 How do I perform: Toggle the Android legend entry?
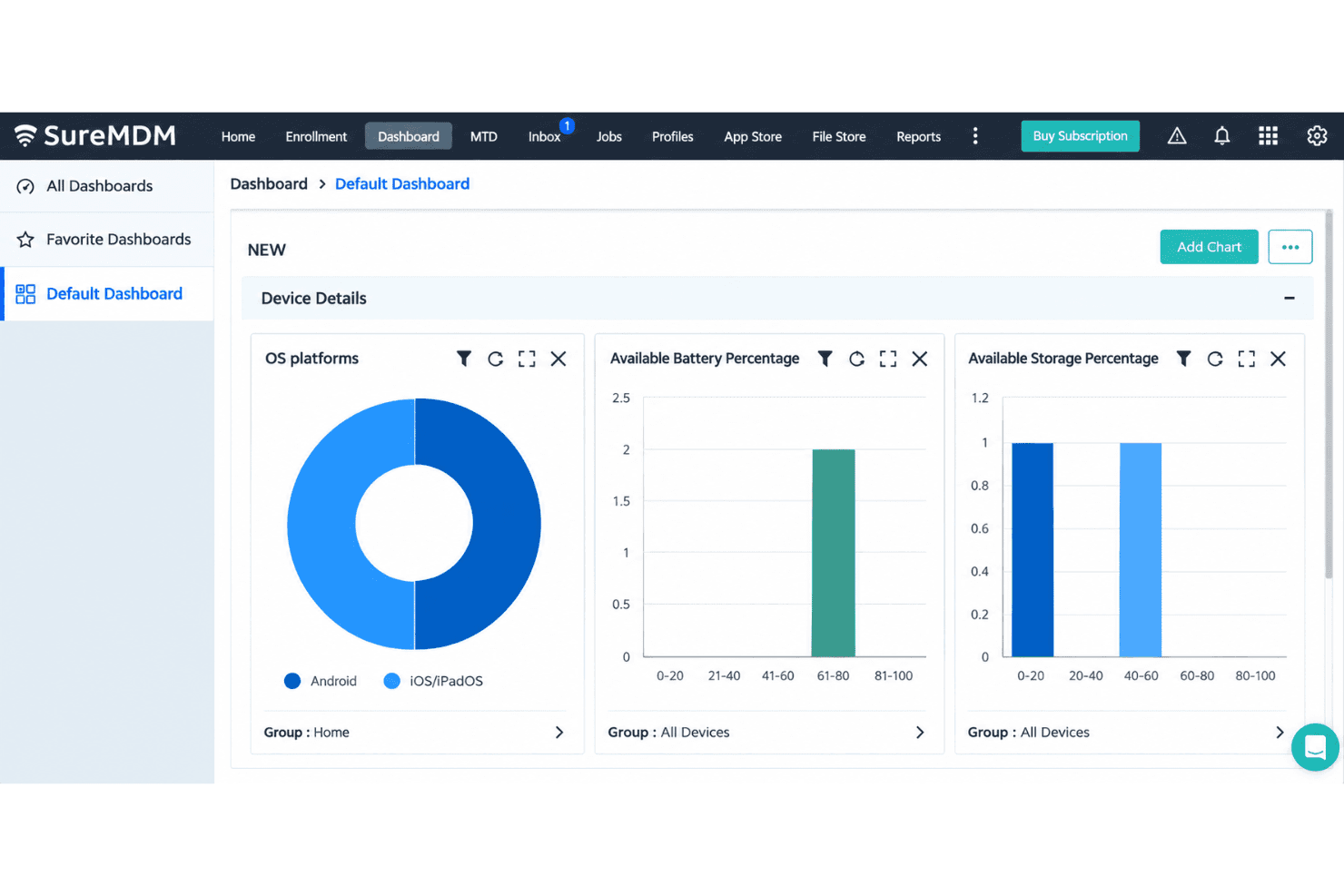(x=321, y=681)
